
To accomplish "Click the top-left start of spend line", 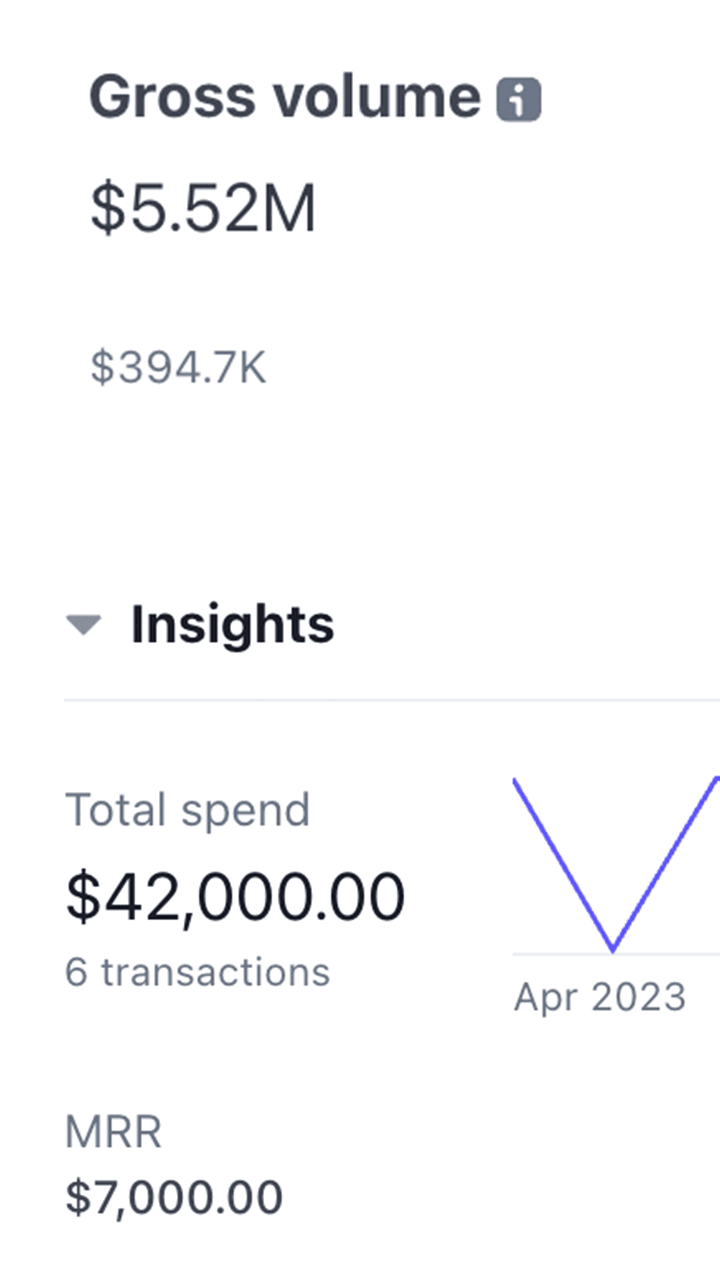I will 515,781.
